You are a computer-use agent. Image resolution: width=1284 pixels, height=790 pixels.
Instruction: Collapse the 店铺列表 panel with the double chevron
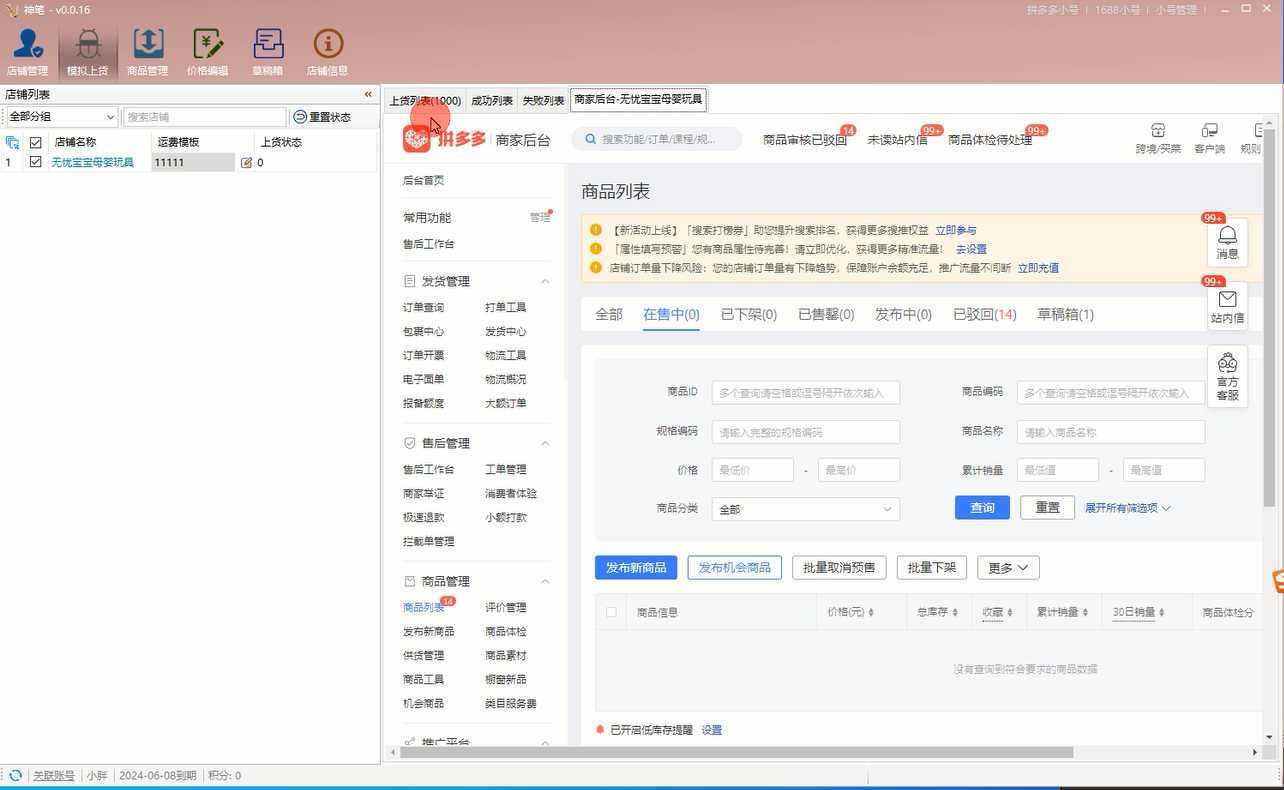click(368, 94)
